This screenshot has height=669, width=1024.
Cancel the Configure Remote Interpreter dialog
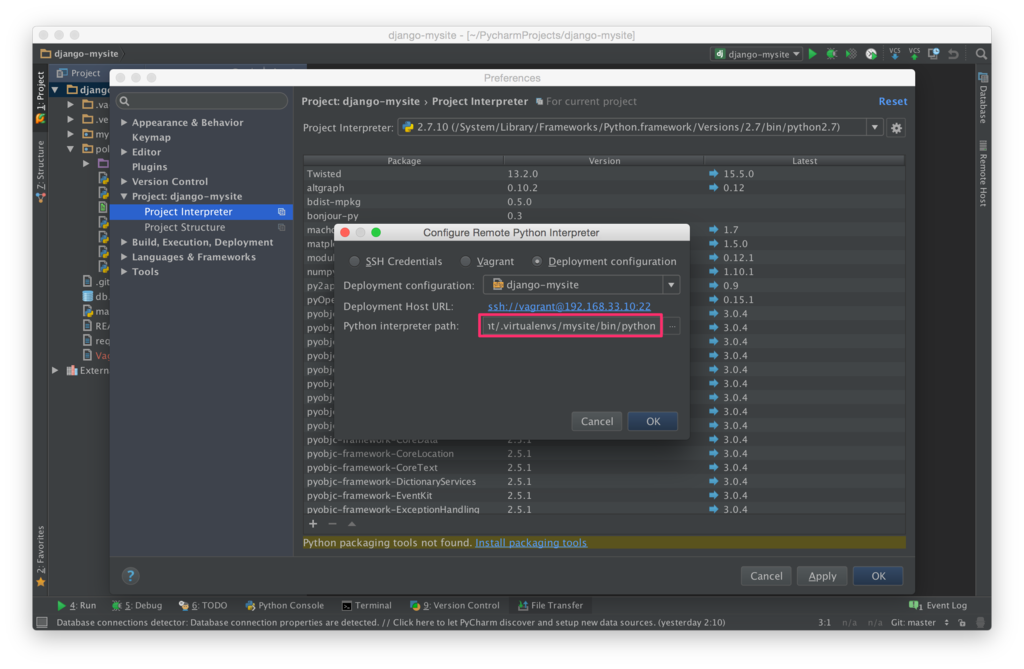[597, 421]
